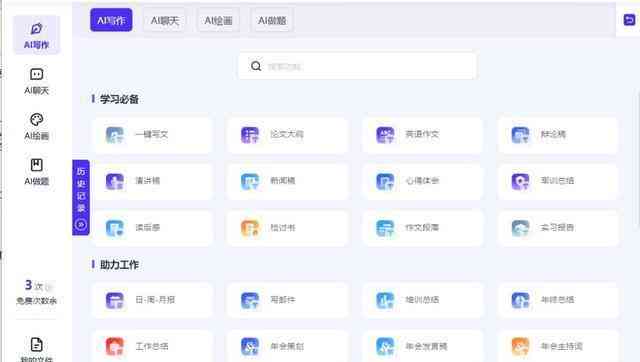Open the orange 检讨书 tool card
640x362 pixels.
click(288, 228)
